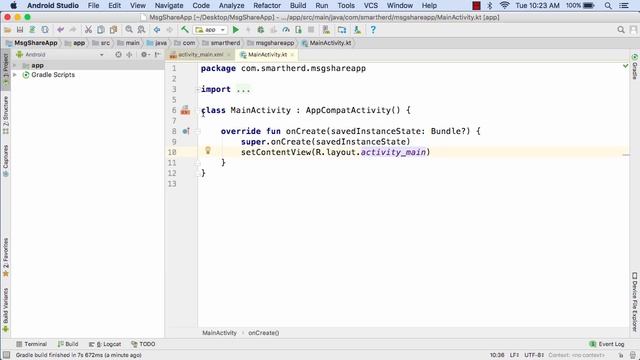Open the Build menu
This screenshot has height=360, width=640.
298,6
